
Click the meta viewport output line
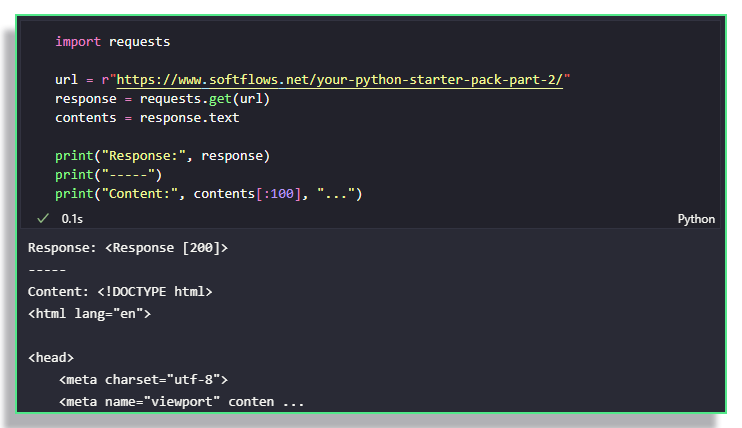[x=180, y=402]
